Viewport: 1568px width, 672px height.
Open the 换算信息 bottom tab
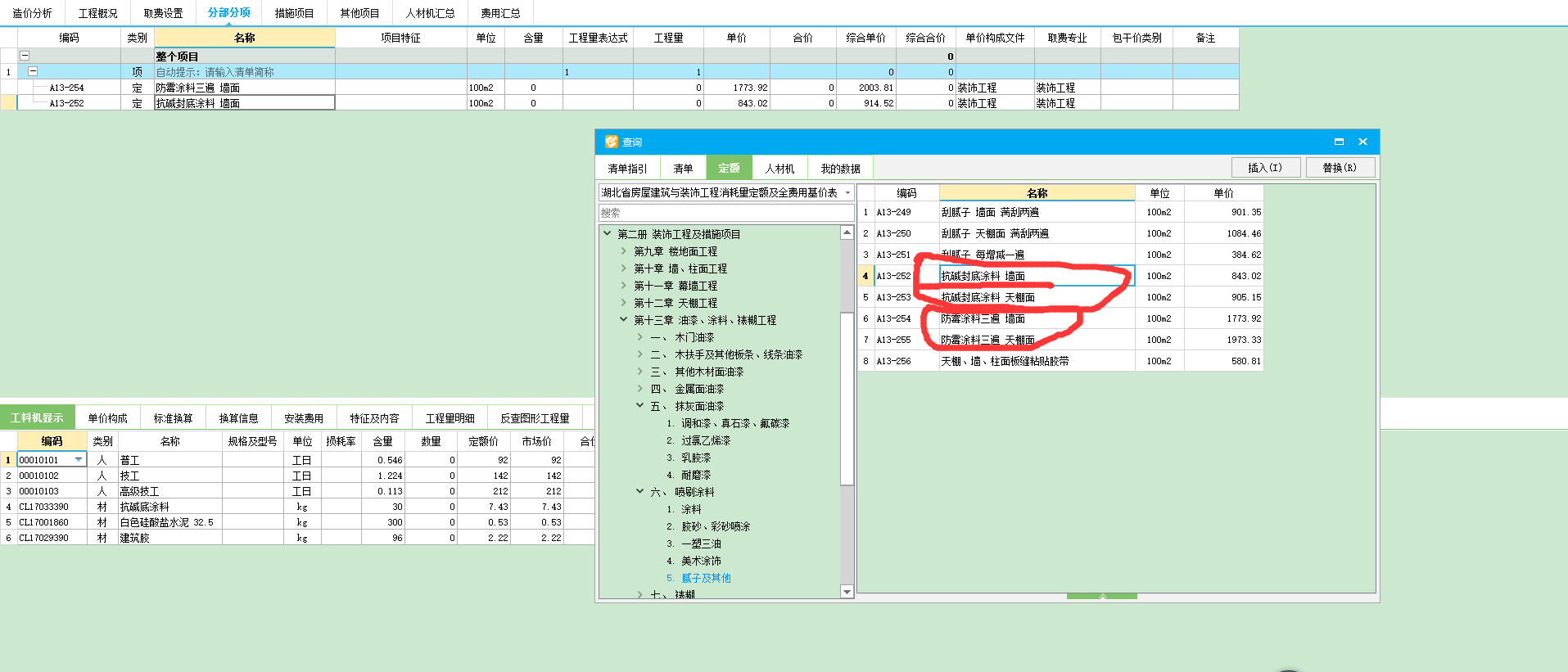(238, 417)
